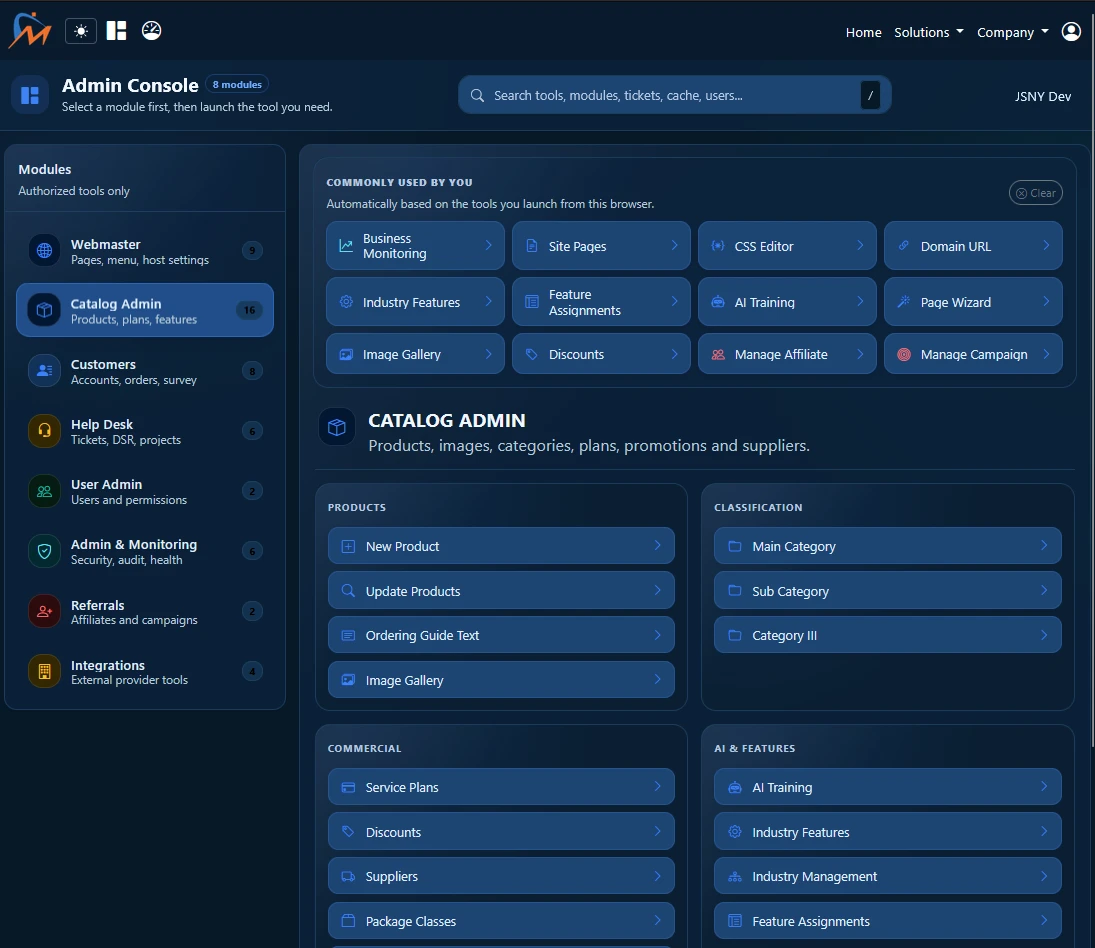Viewport: 1095px width, 948px height.
Task: Click the Referrals person-plus icon
Action: pyautogui.click(x=44, y=611)
